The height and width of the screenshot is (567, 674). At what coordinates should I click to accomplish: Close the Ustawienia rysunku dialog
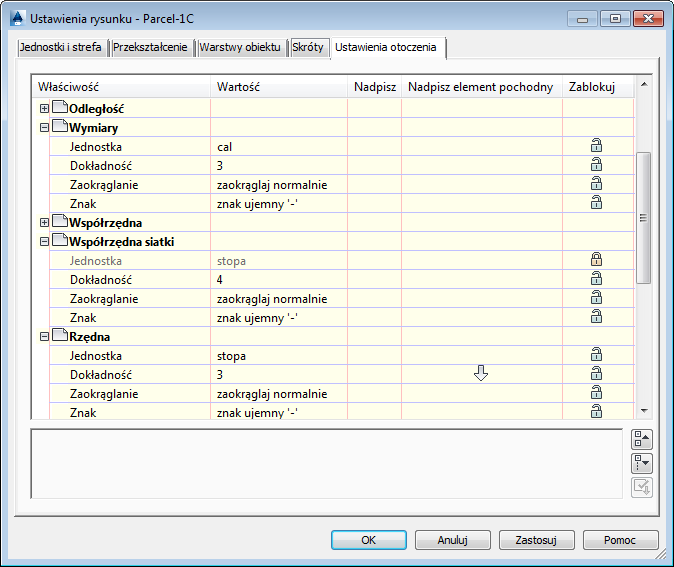pyautogui.click(x=648, y=18)
